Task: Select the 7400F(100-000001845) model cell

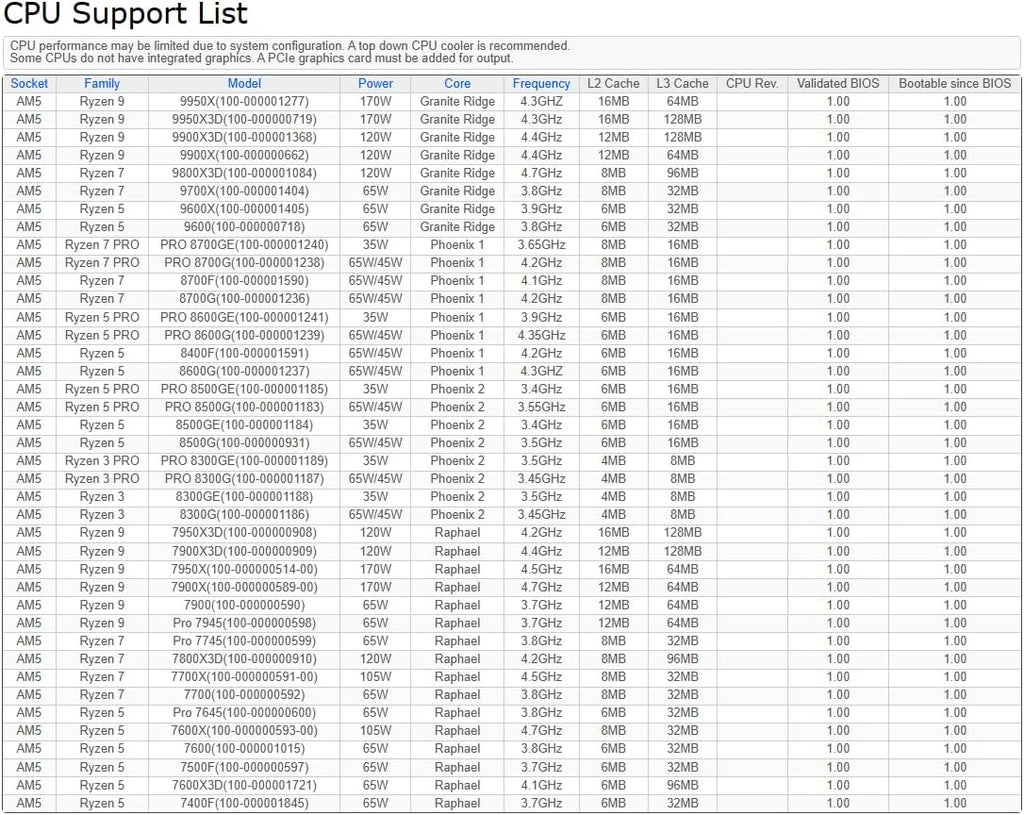Action: [244, 803]
